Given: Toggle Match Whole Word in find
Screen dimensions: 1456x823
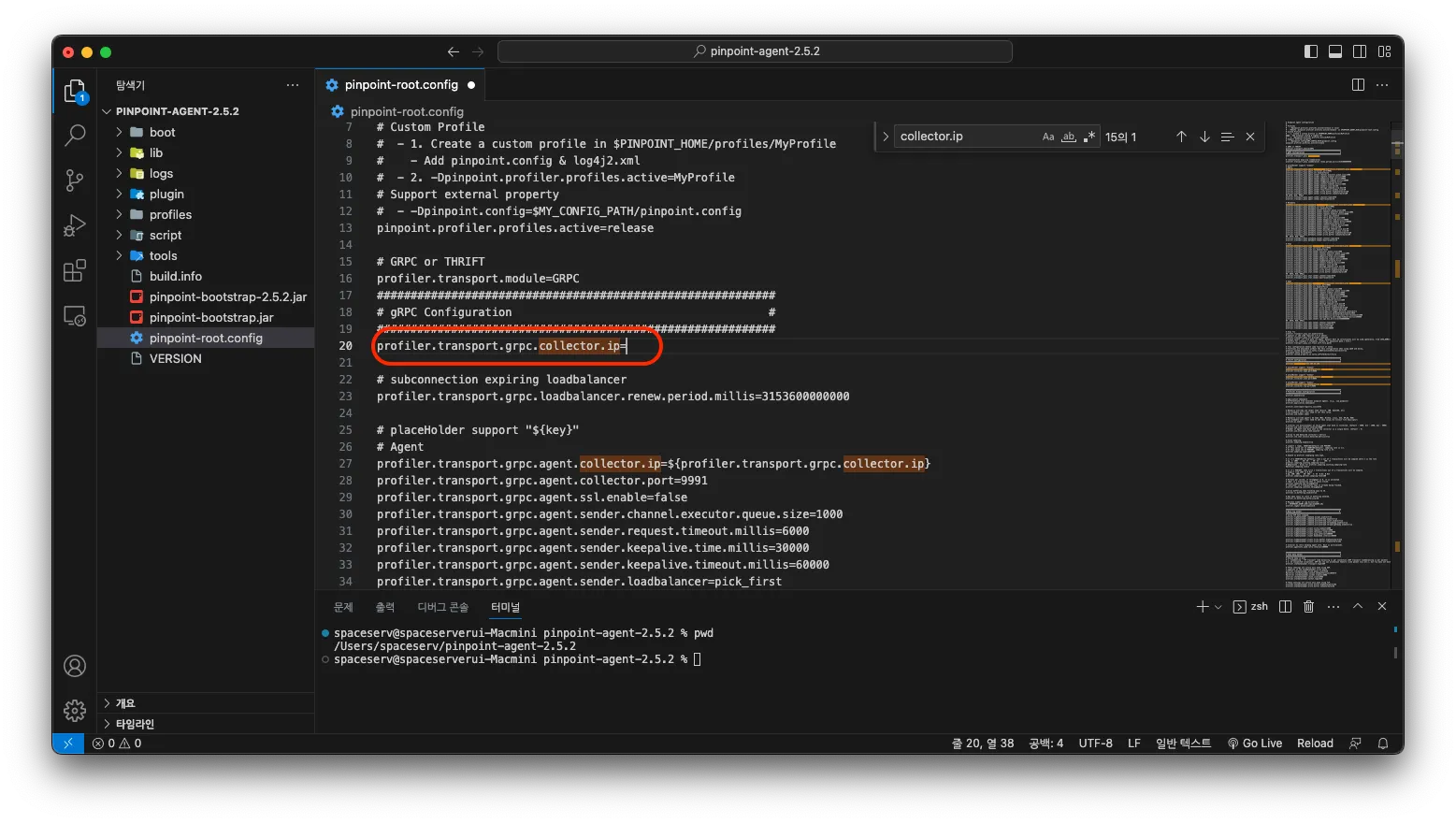Looking at the screenshot, I should point(1069,137).
